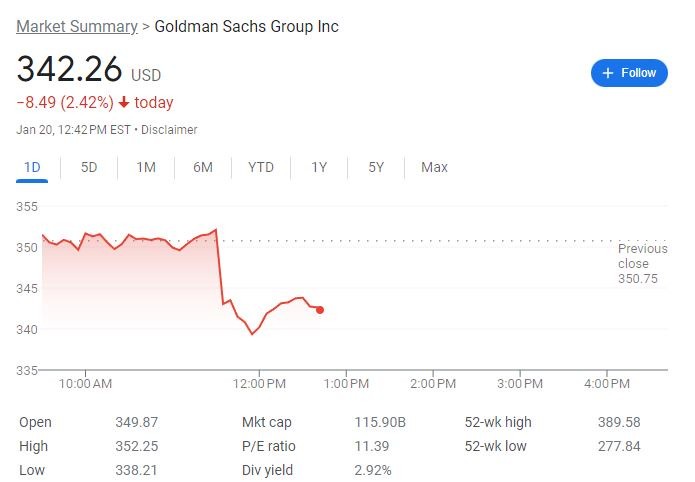
Task: Open the Disclaimer link
Action: pos(169,130)
